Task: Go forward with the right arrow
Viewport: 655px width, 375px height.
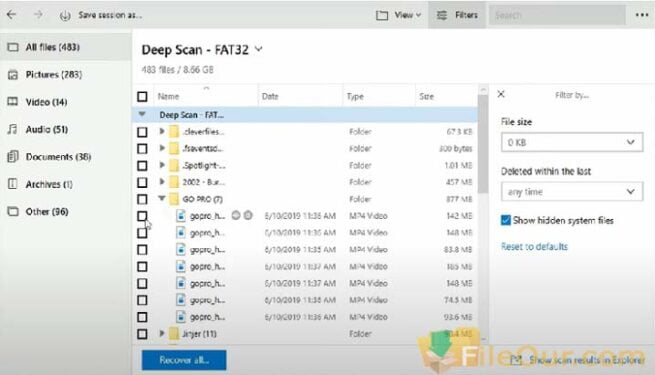Action: coord(38,15)
